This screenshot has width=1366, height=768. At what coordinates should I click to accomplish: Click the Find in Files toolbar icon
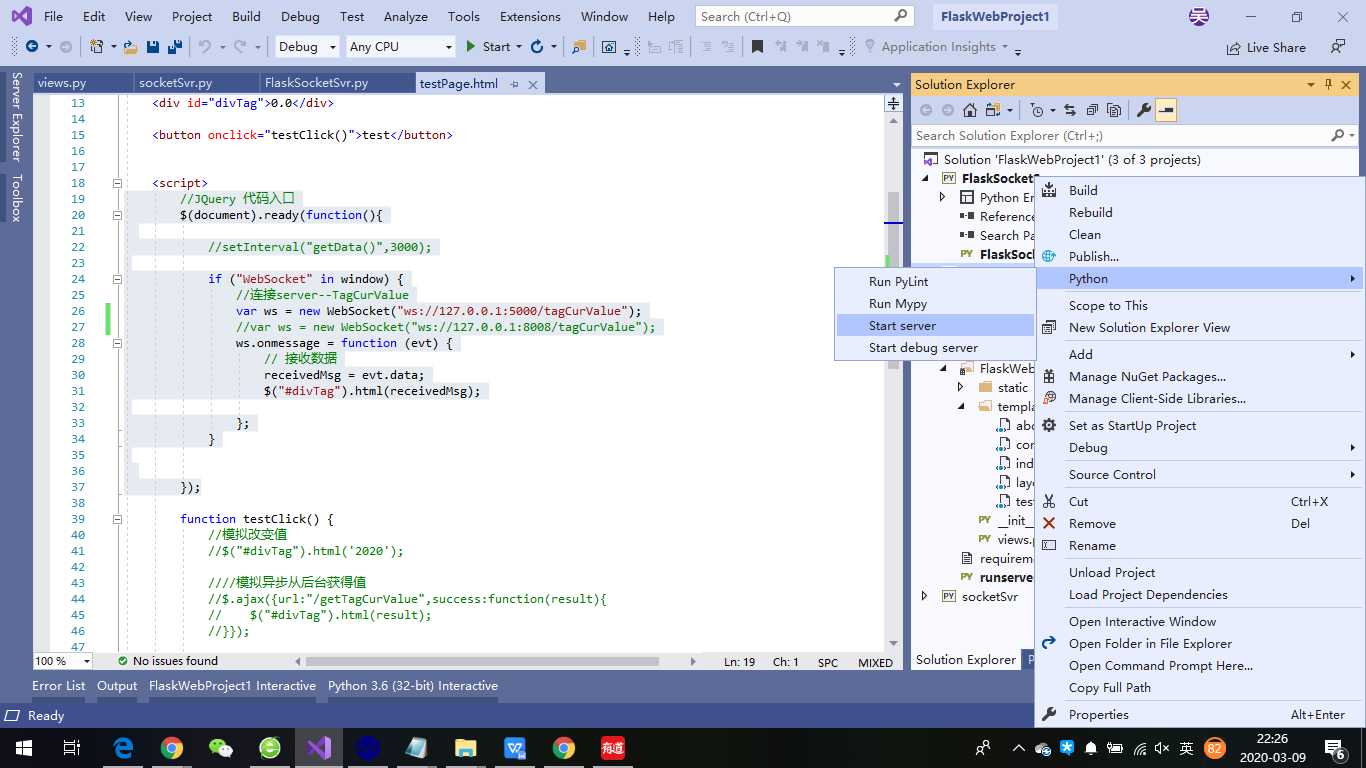tap(579, 47)
